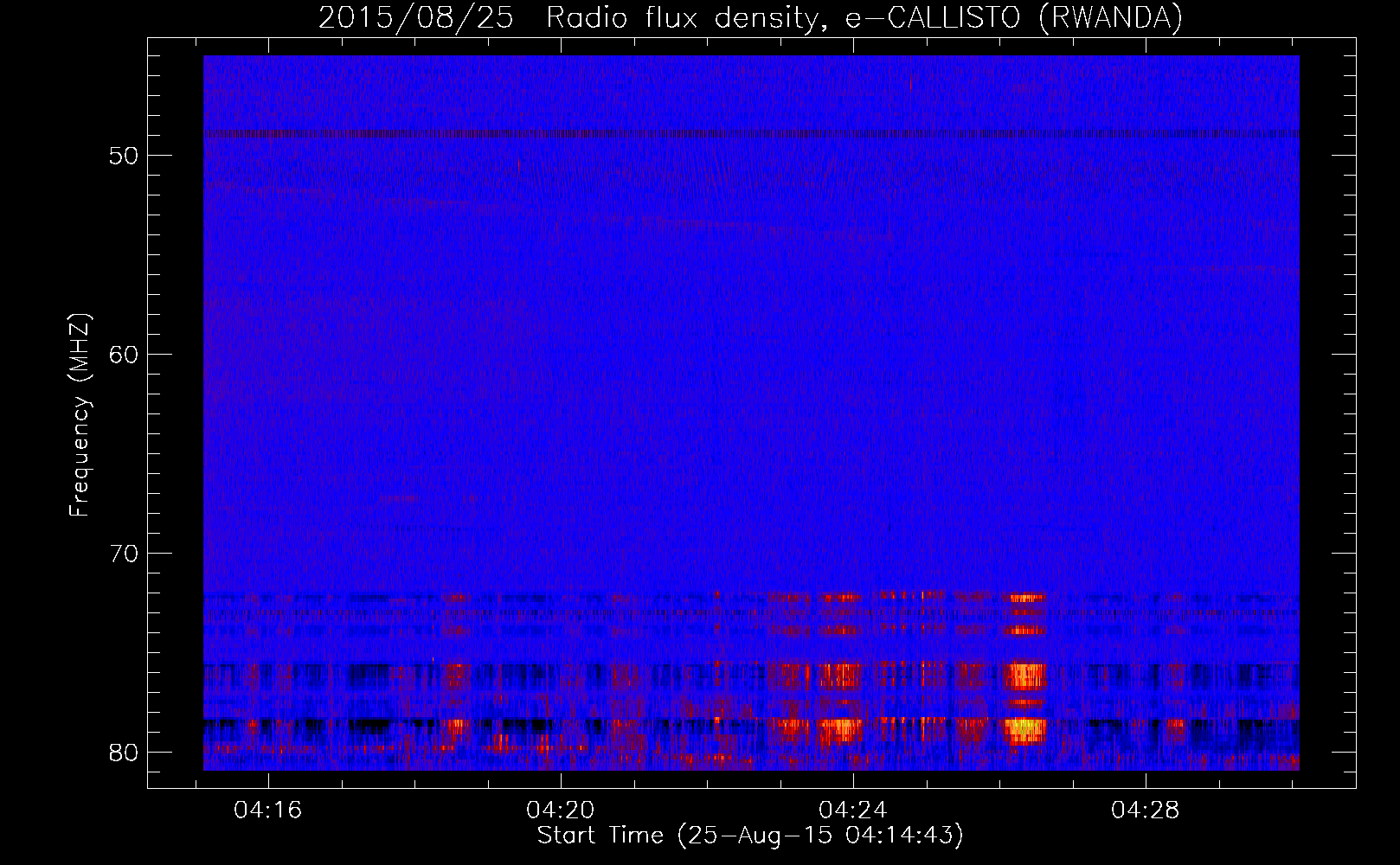Click the '50' frequency tick label

(124, 156)
